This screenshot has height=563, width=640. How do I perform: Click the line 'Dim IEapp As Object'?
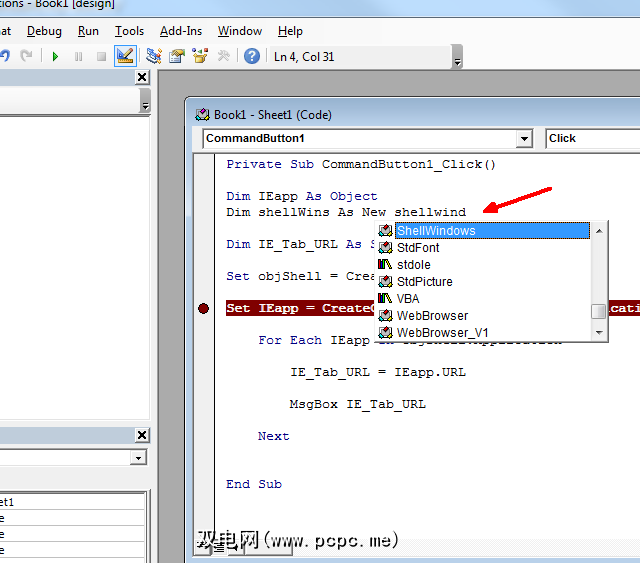302,196
